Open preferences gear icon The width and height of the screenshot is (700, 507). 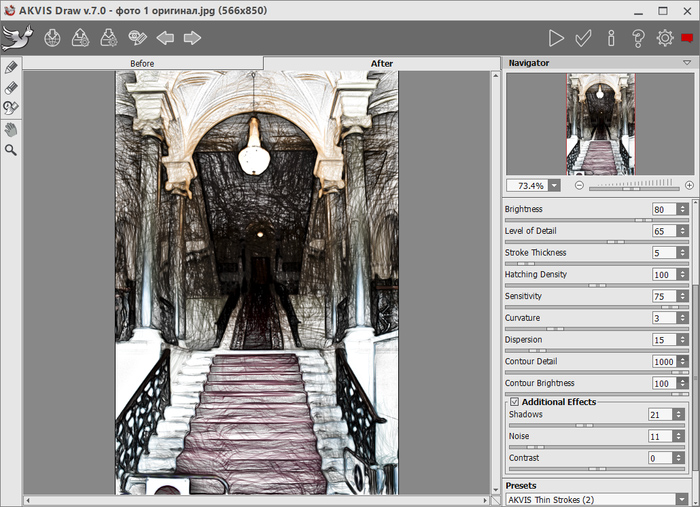(x=665, y=38)
